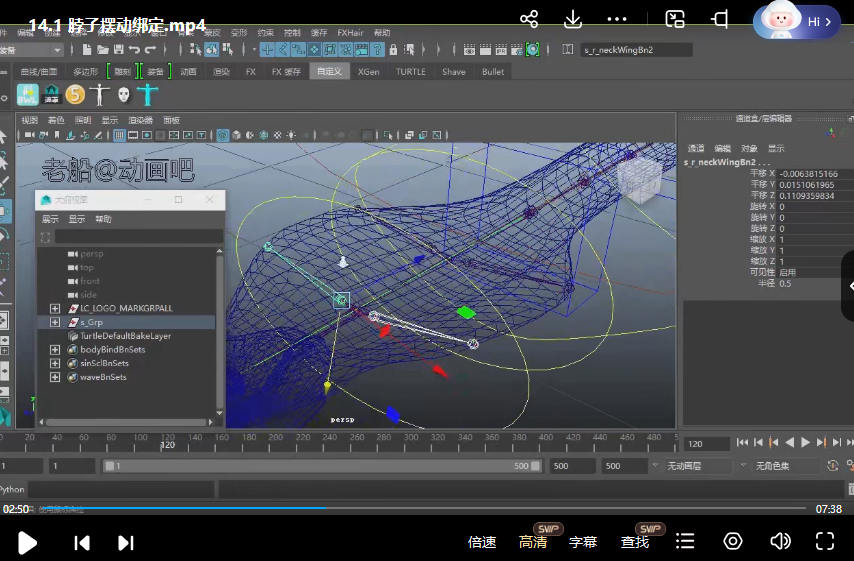Click the cyan T-pose figure shelf icon
Viewport: 854px width, 561px height.
[148, 94]
